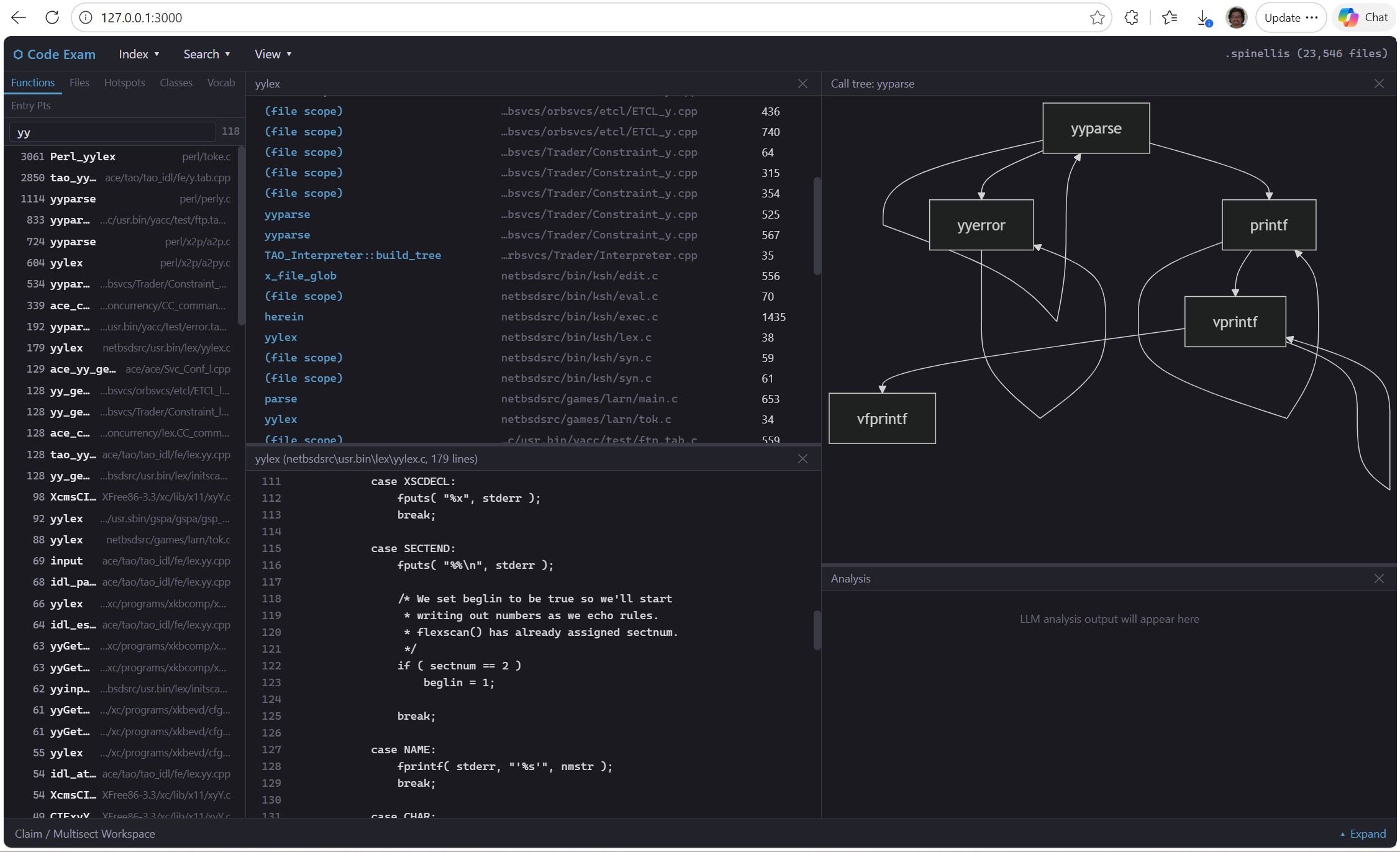Open the View dropdown menu
The image size is (1400, 852).
coord(273,55)
